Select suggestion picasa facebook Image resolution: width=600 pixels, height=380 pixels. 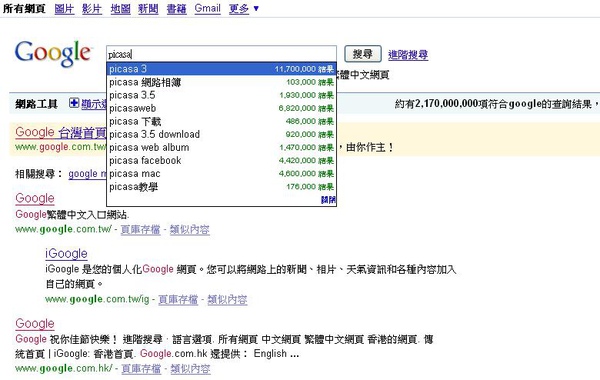click(221, 161)
